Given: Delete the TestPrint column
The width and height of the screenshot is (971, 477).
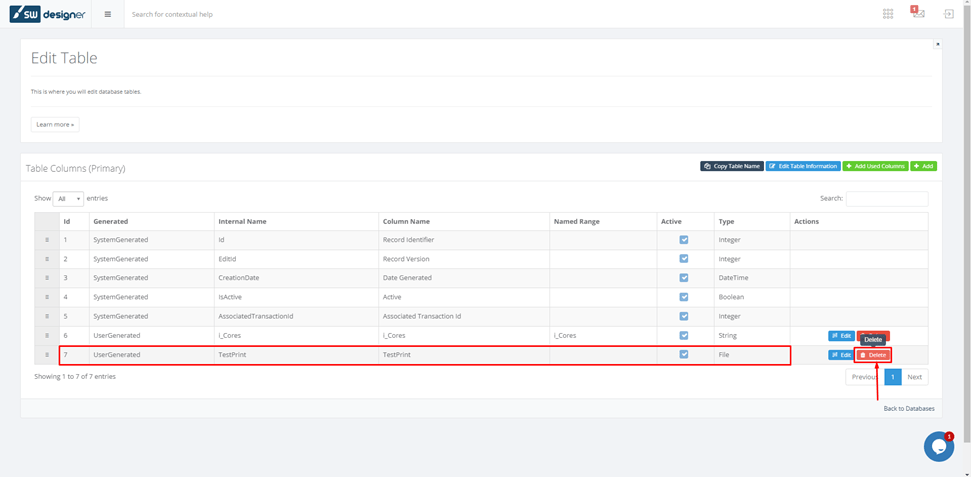Looking at the screenshot, I should (873, 355).
